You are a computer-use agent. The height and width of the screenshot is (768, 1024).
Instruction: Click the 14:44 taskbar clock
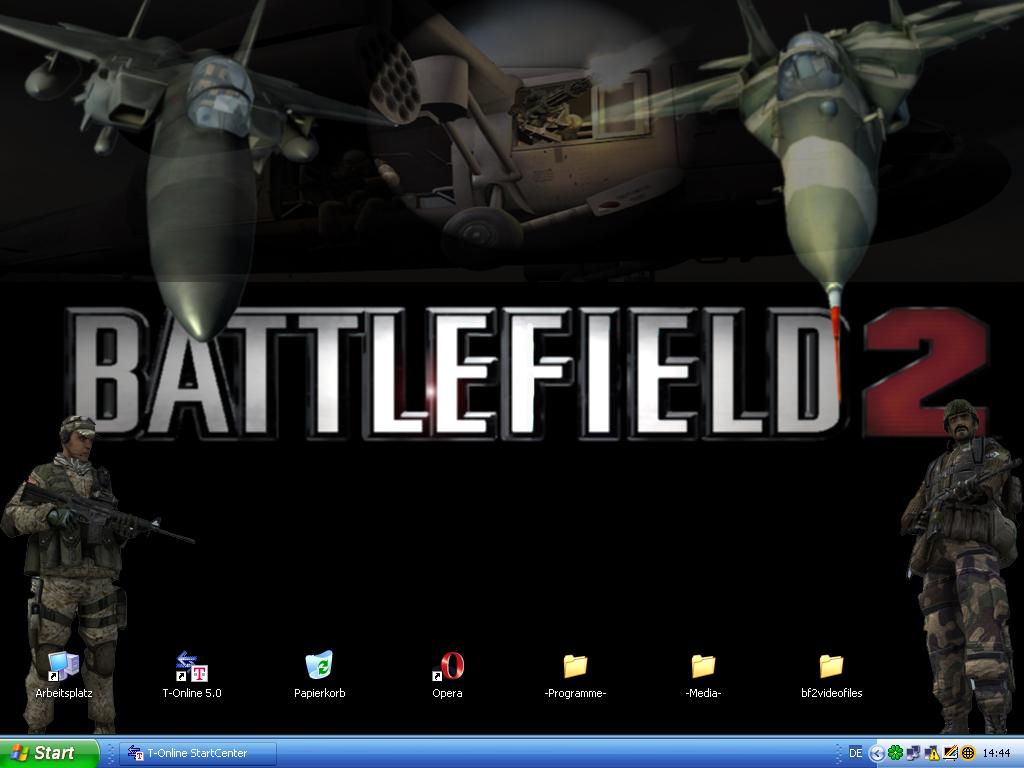click(x=997, y=754)
